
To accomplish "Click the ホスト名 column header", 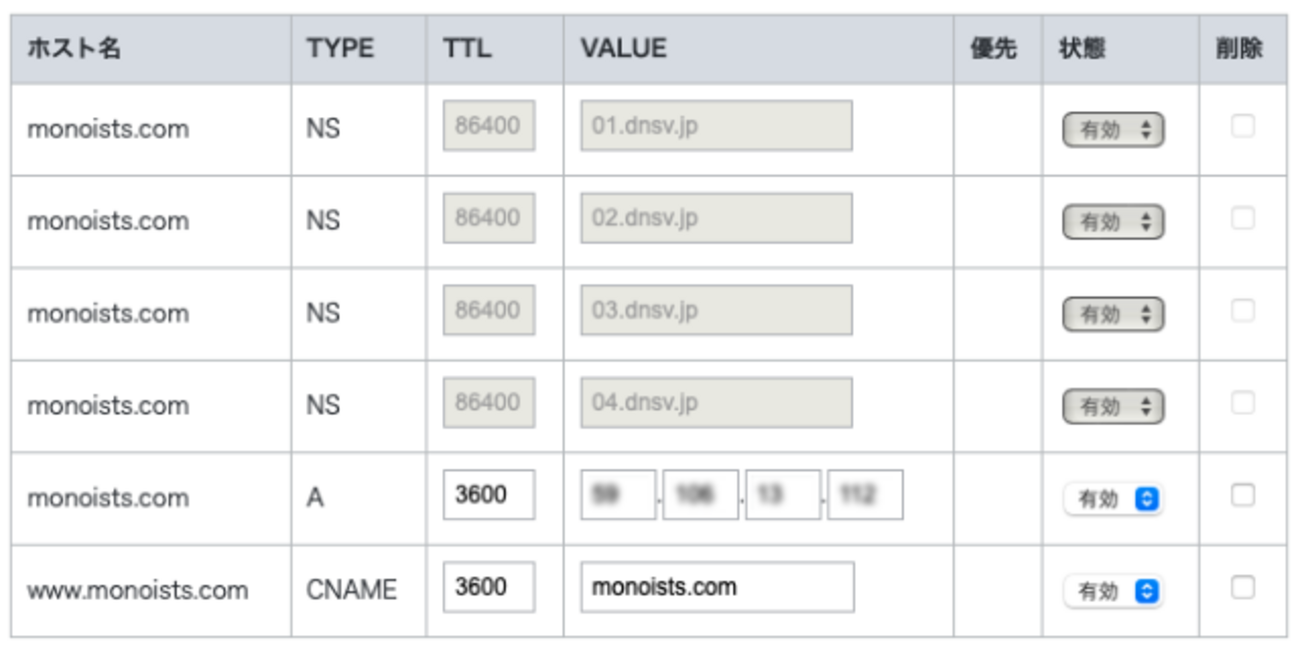I will point(74,49).
